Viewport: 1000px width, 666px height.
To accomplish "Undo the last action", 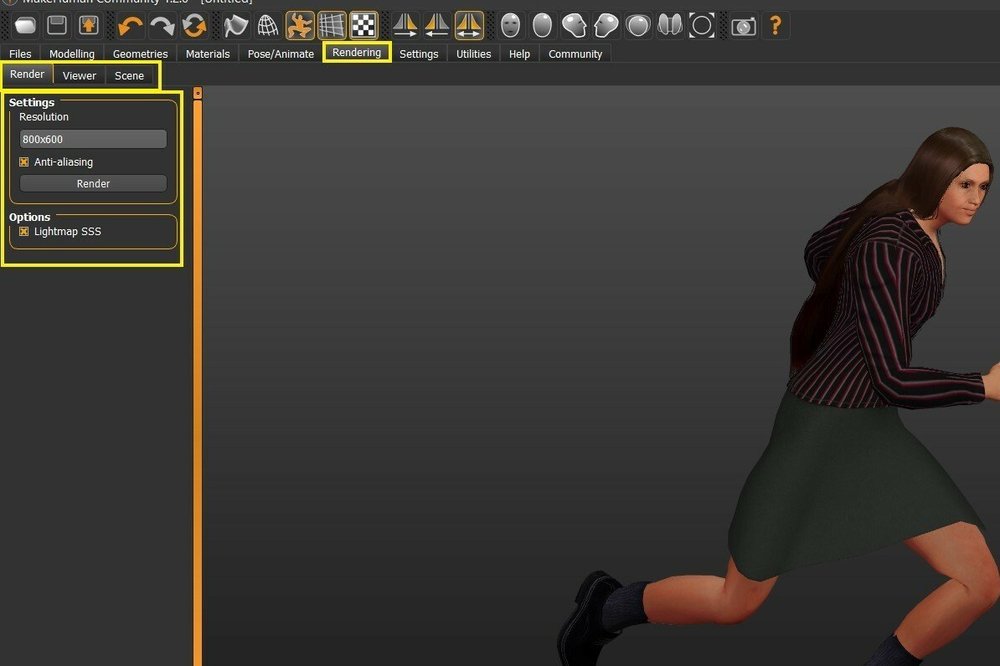I will [x=130, y=25].
